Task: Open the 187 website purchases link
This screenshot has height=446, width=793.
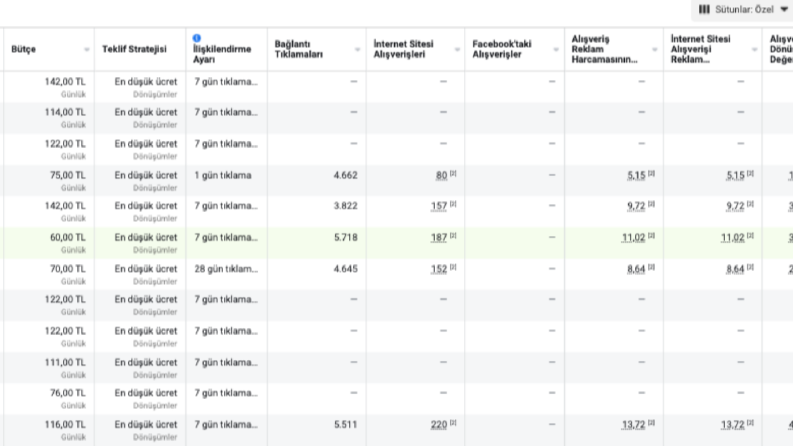Action: tap(439, 238)
